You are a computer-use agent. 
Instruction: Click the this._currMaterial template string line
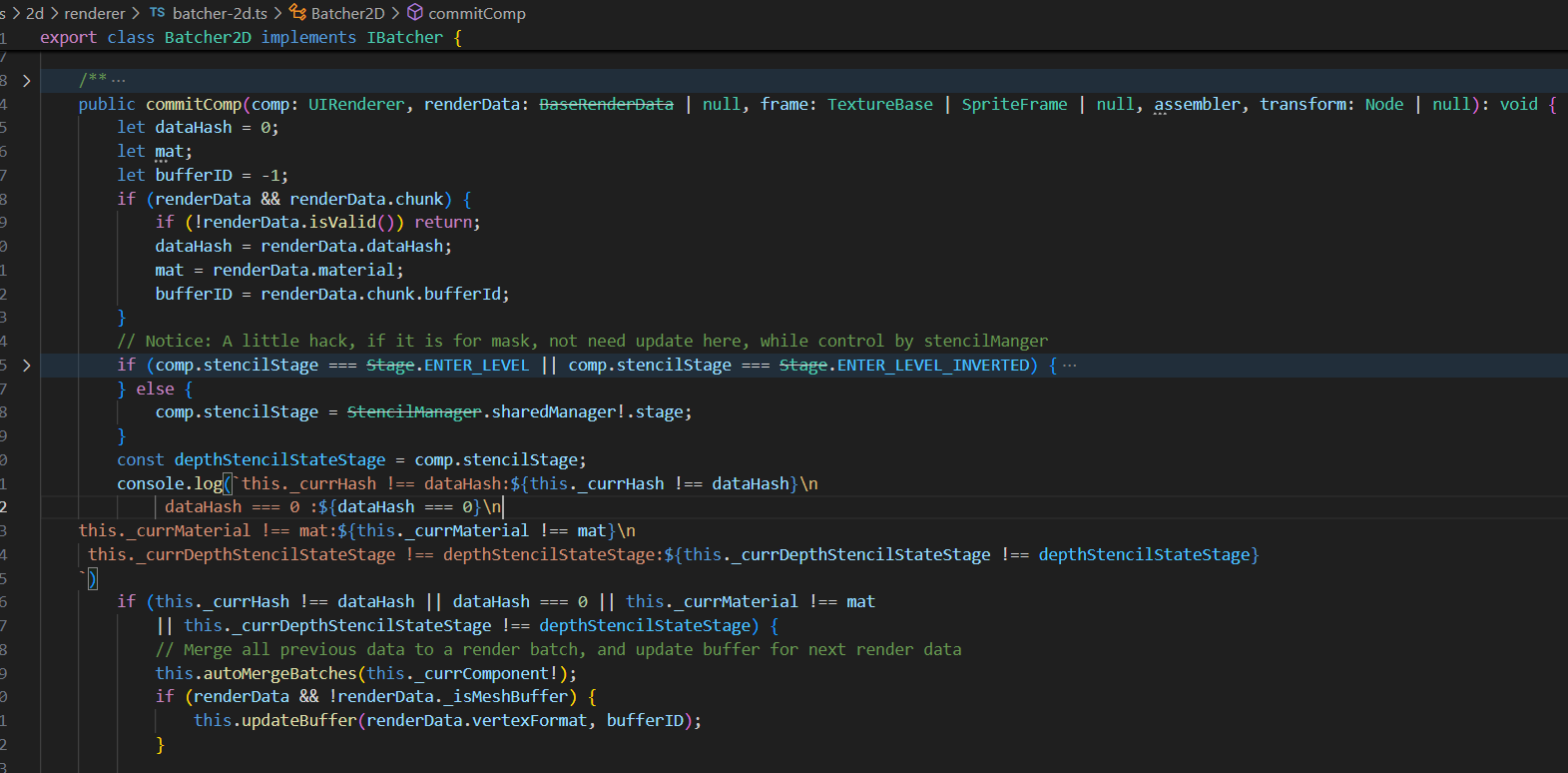[x=356, y=531]
